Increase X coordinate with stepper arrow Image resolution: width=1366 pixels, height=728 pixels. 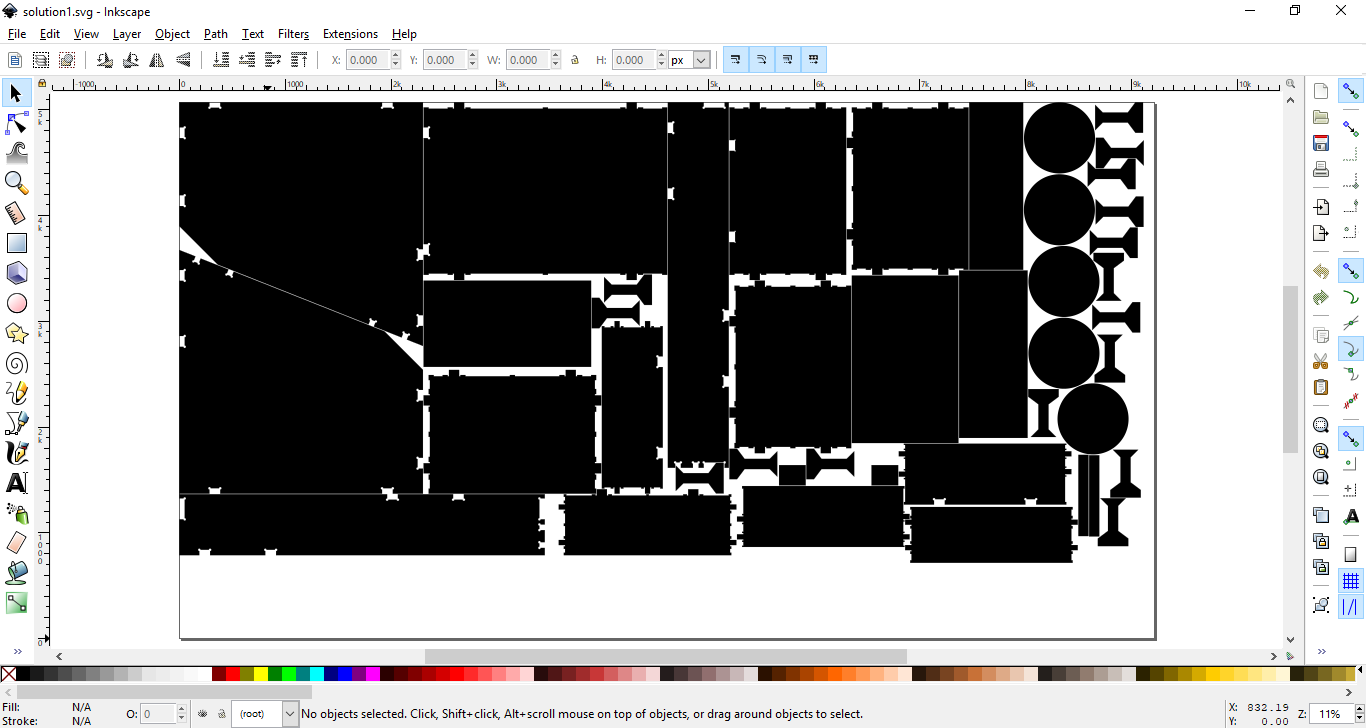(x=396, y=56)
